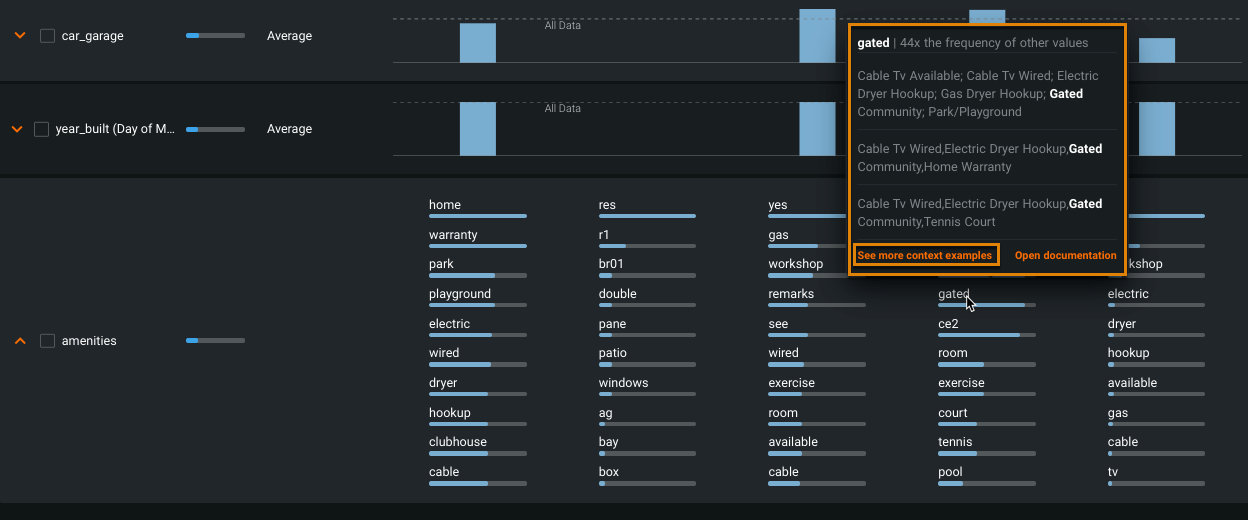Click Average label in year_built row
The image size is (1248, 520).
click(x=289, y=129)
